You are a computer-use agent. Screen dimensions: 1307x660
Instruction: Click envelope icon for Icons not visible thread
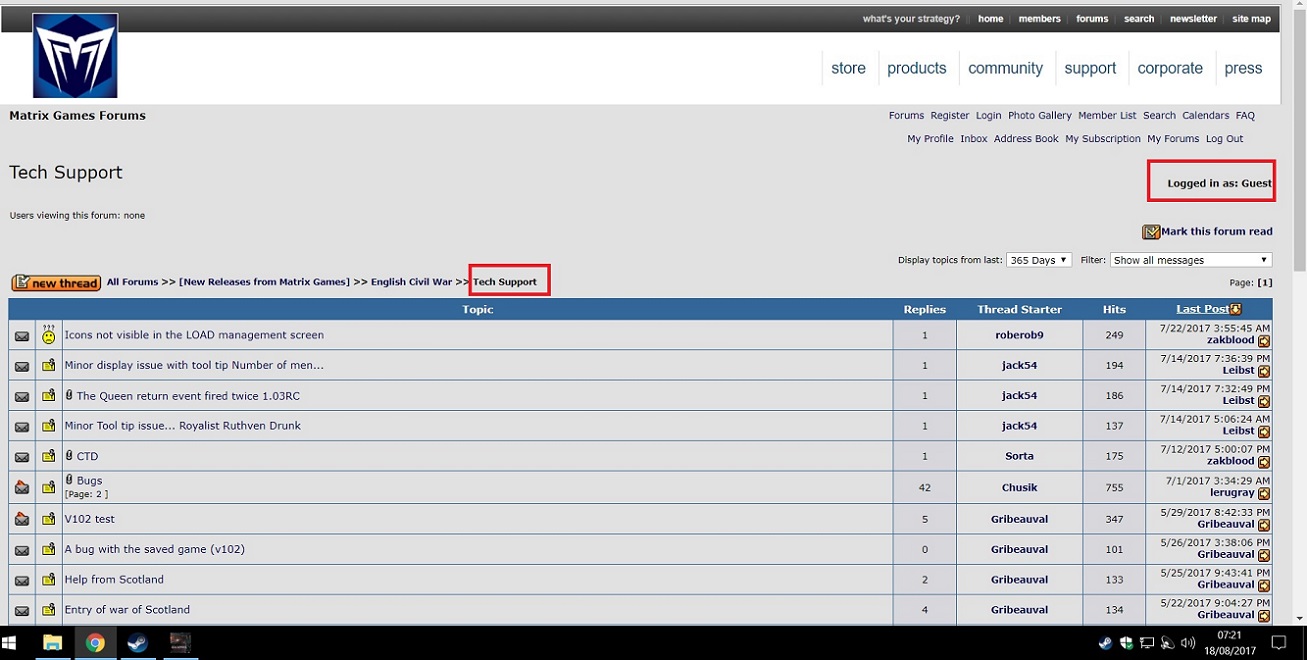22,337
